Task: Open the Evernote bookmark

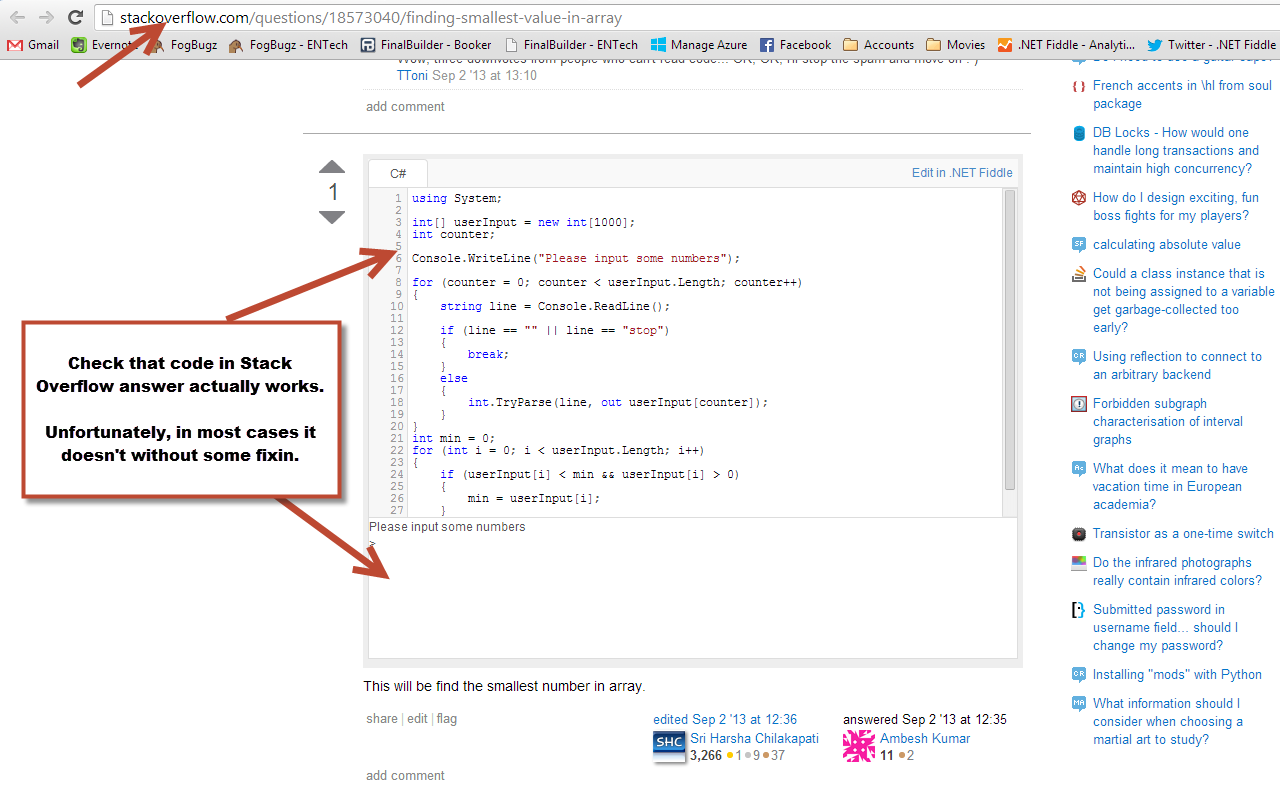Action: (x=105, y=44)
